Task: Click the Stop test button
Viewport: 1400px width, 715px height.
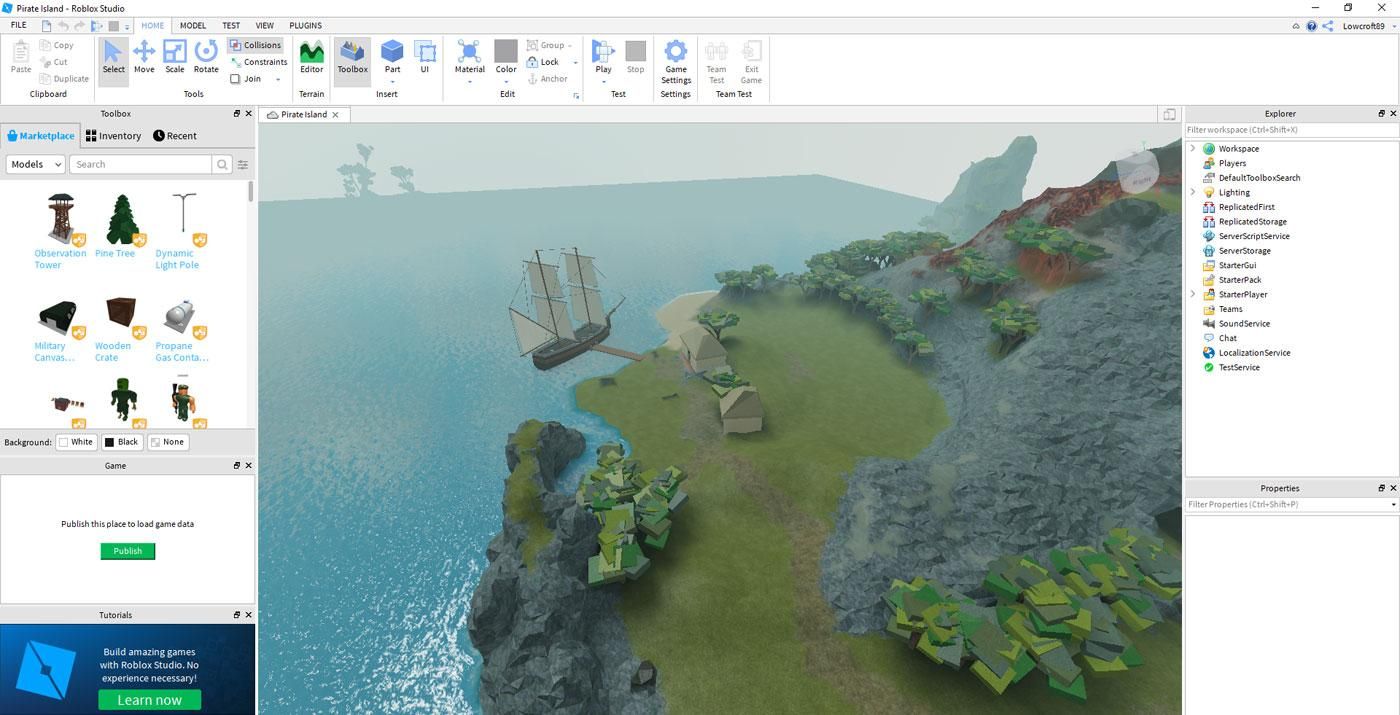Action: pos(636,57)
